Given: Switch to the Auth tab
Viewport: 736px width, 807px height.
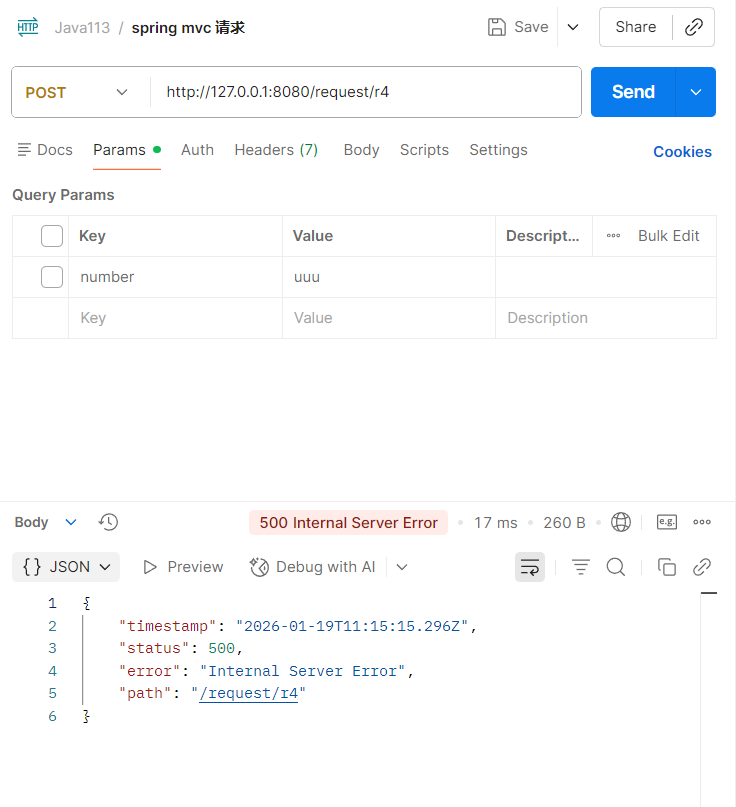Looking at the screenshot, I should (x=197, y=150).
